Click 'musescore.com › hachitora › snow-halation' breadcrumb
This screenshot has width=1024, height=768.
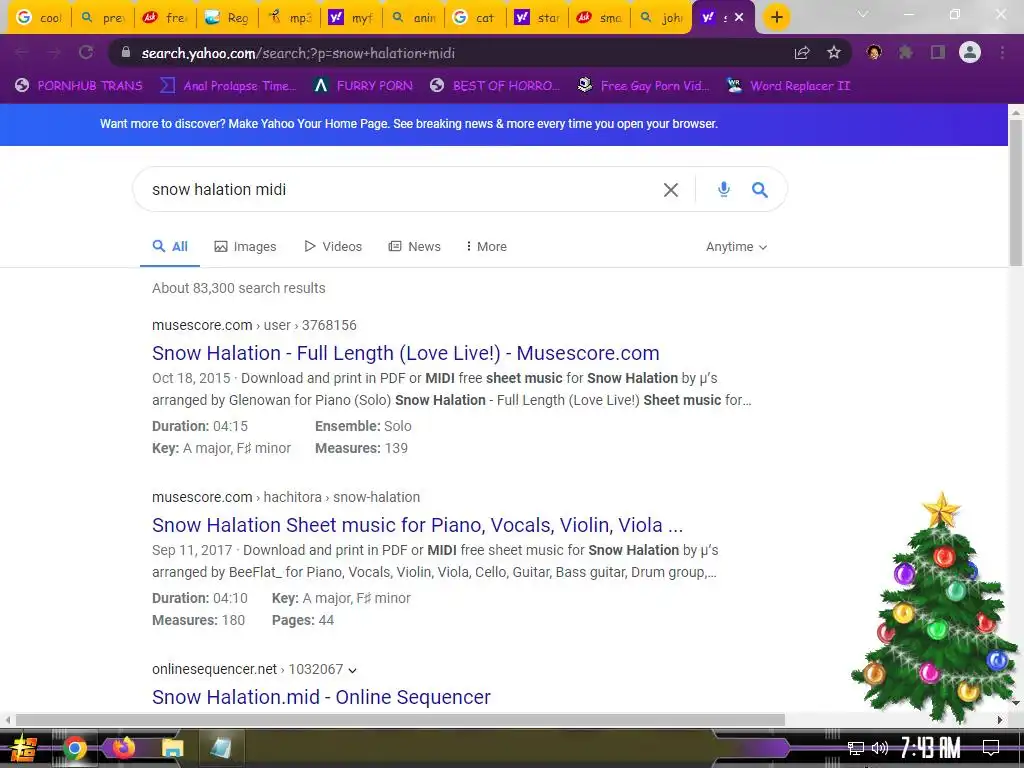[x=285, y=497]
